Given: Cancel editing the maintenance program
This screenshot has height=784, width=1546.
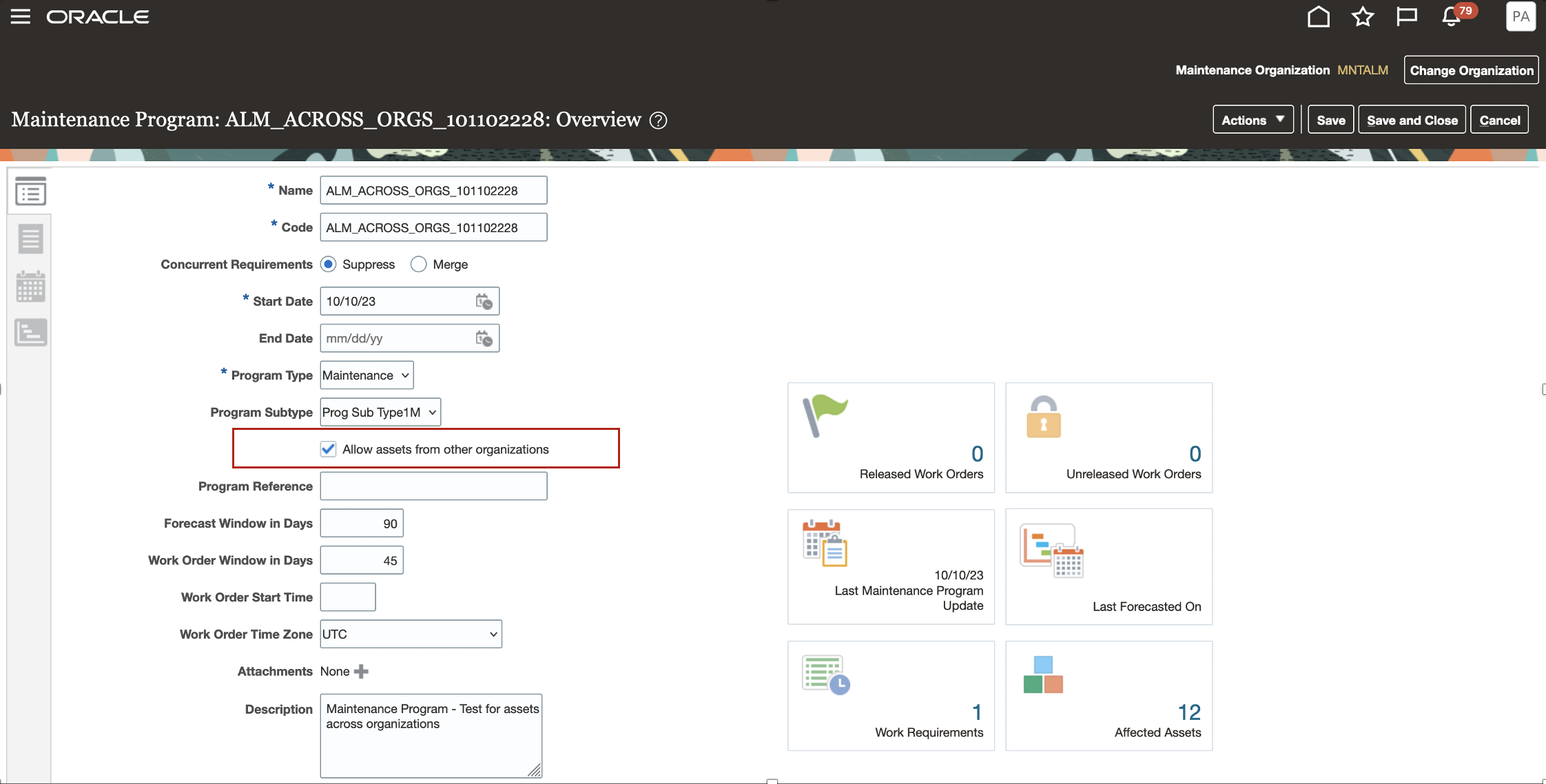Looking at the screenshot, I should point(1500,120).
